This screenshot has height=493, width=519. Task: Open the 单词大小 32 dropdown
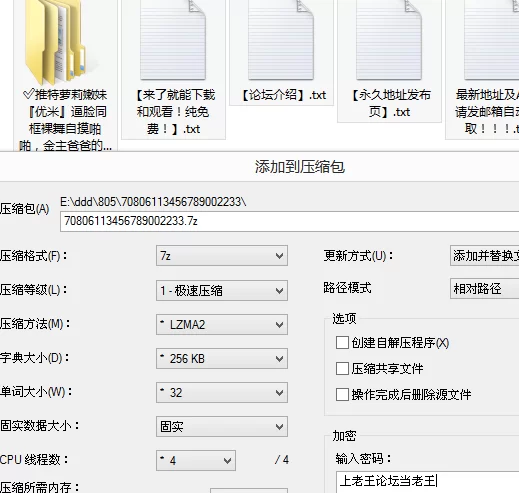(x=222, y=392)
